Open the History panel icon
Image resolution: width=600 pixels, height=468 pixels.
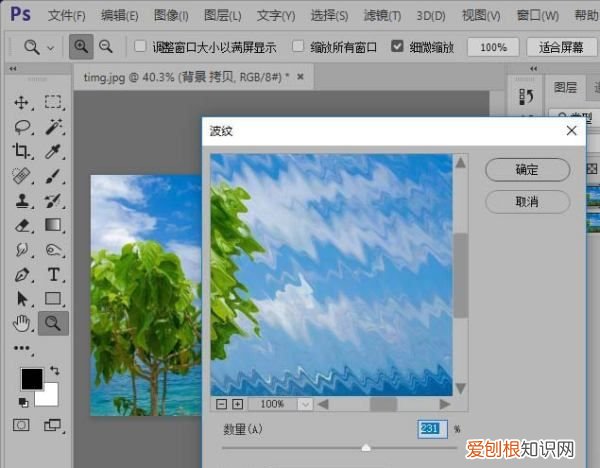tap(527, 97)
